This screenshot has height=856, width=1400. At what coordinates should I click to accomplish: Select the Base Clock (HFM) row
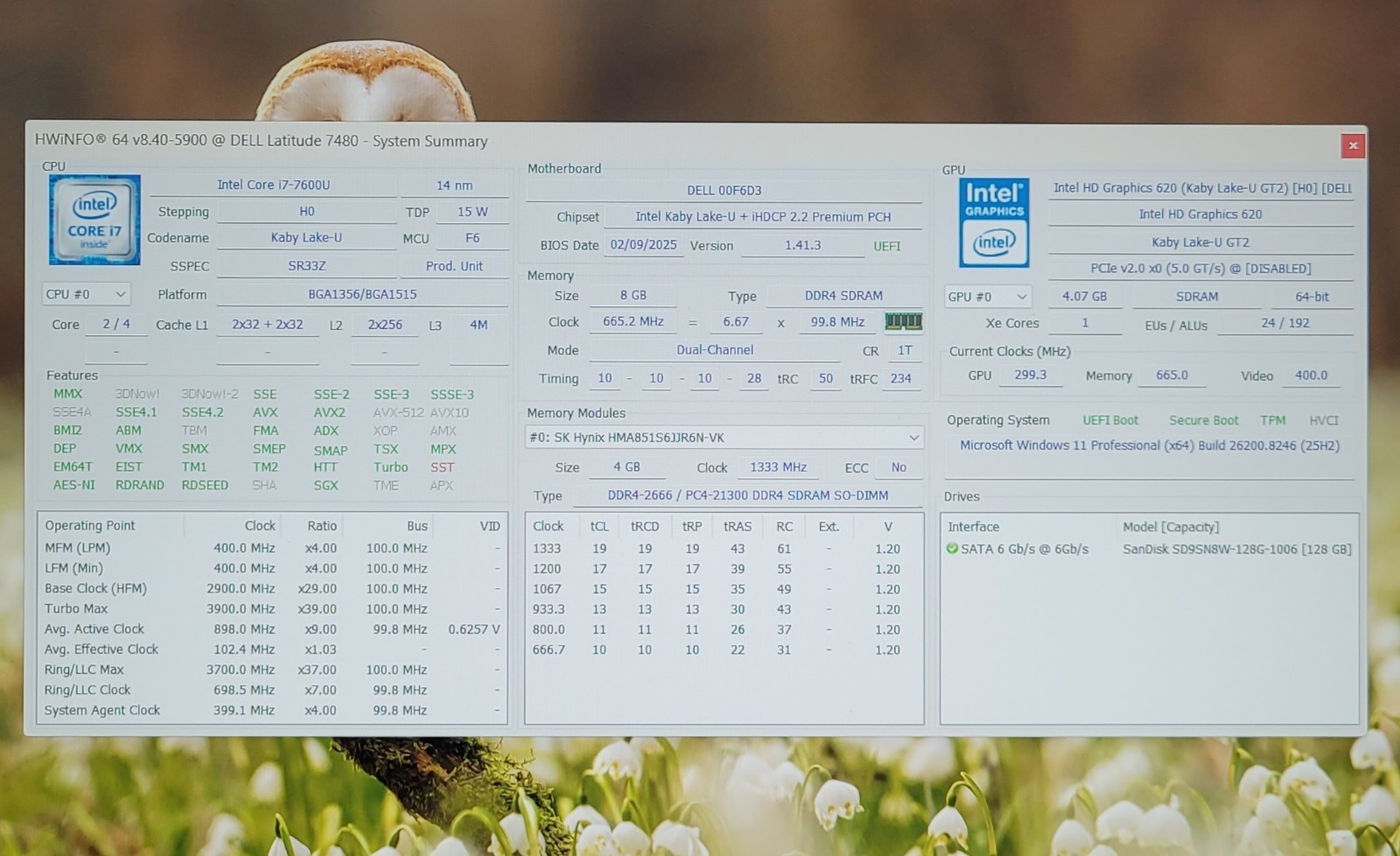point(272,589)
